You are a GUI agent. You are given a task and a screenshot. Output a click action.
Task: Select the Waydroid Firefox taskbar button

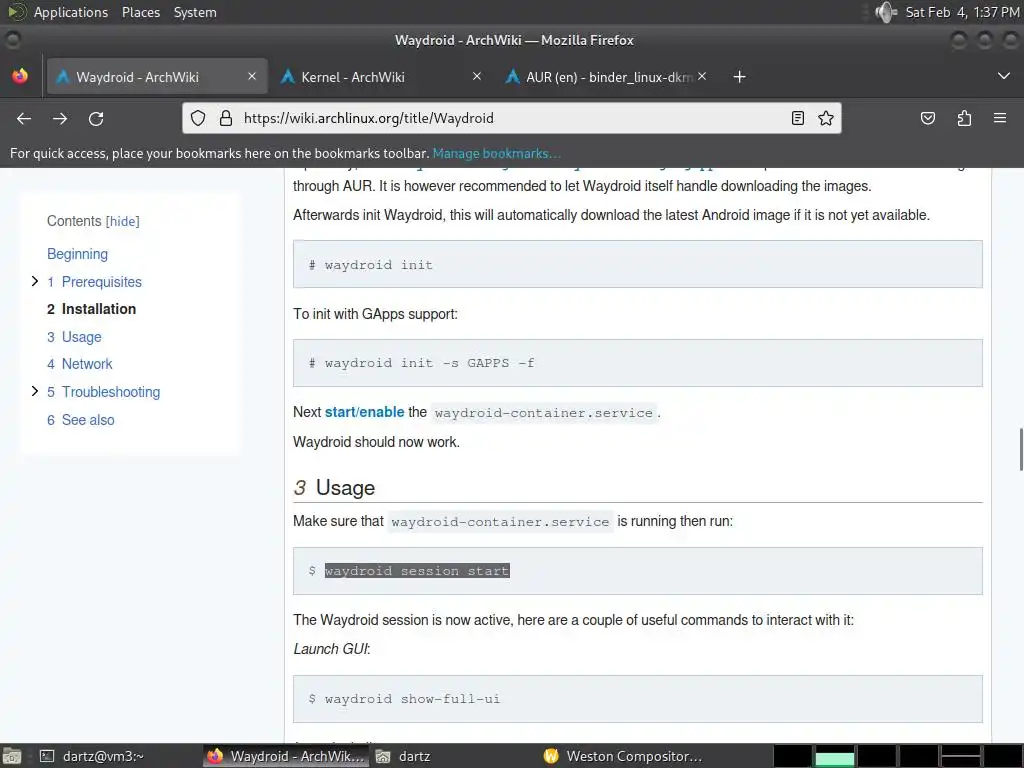[286, 756]
